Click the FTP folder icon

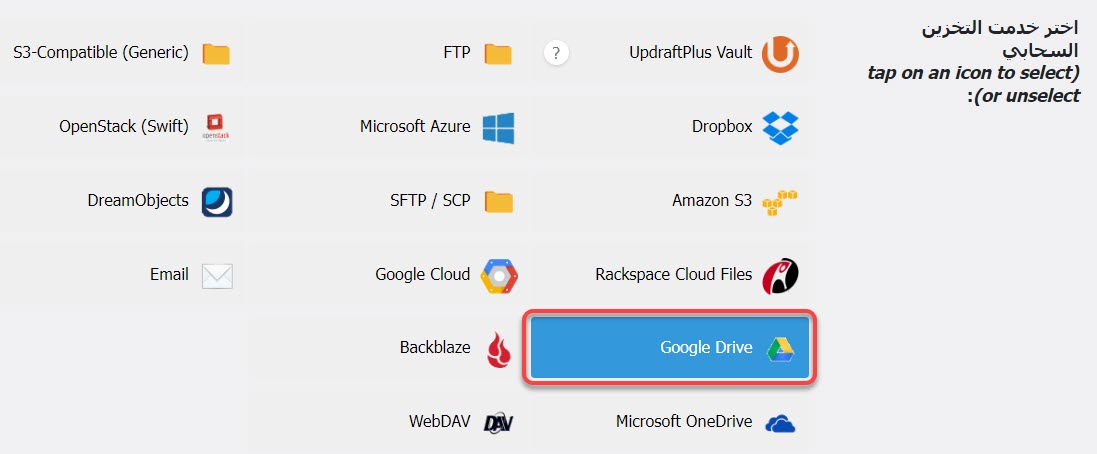tap(498, 54)
